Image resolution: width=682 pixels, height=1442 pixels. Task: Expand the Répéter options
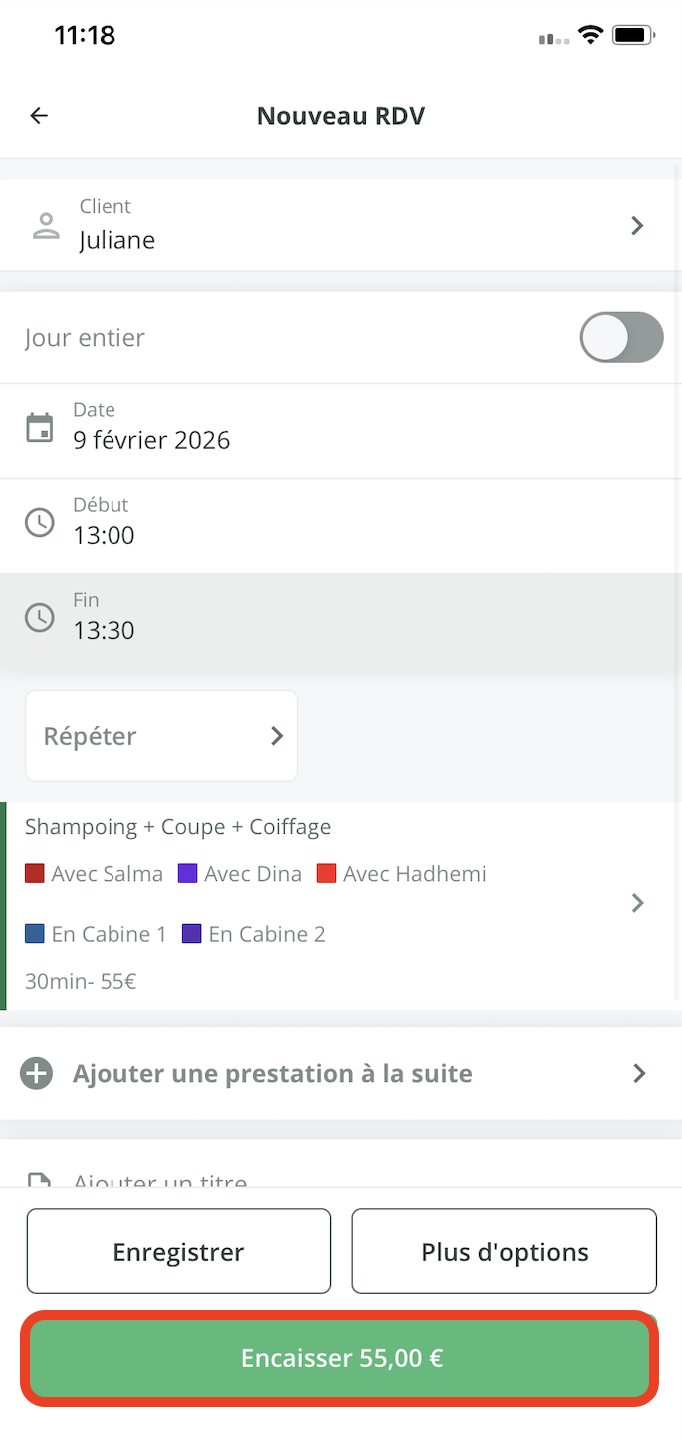click(x=161, y=736)
